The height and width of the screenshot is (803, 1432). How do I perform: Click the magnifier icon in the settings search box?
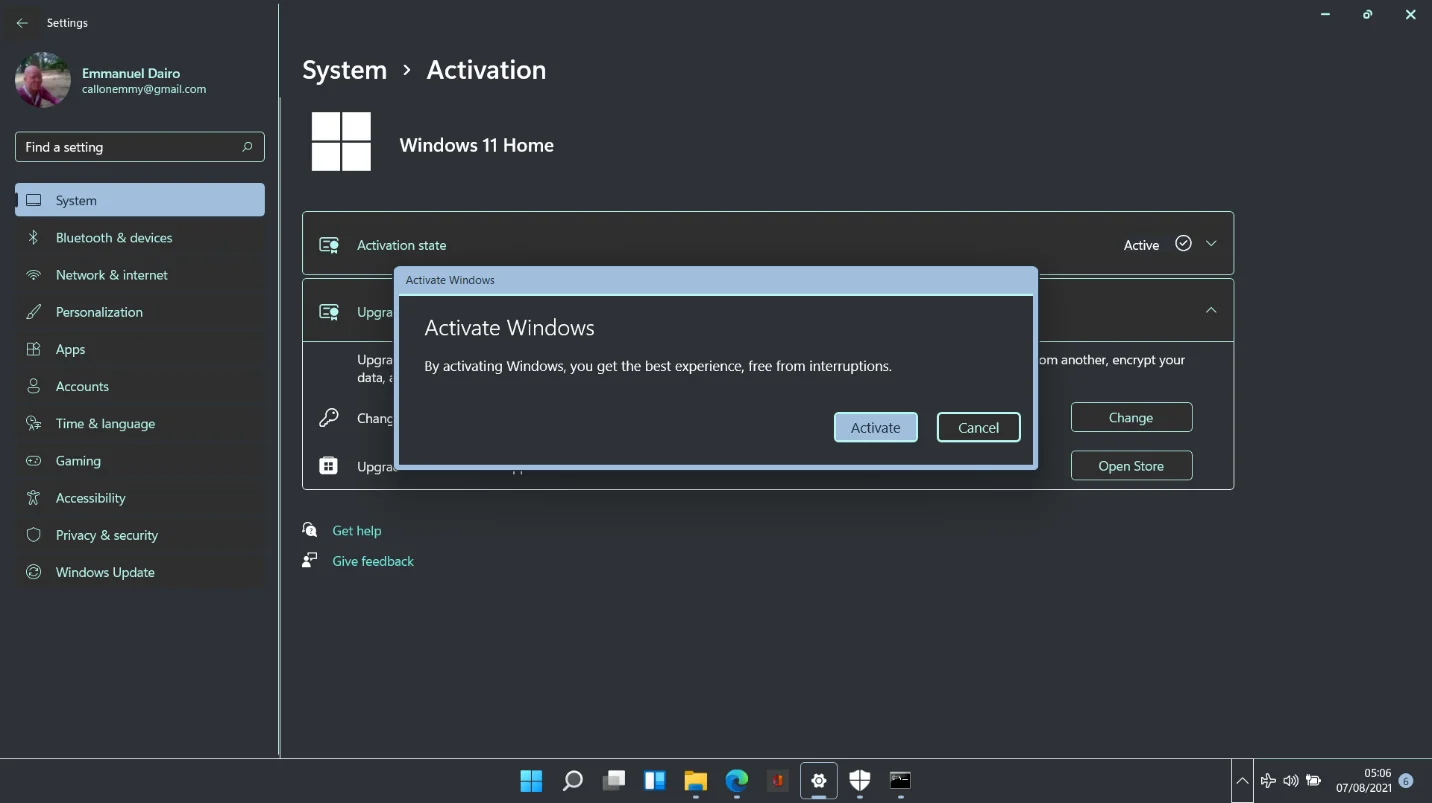(x=247, y=147)
